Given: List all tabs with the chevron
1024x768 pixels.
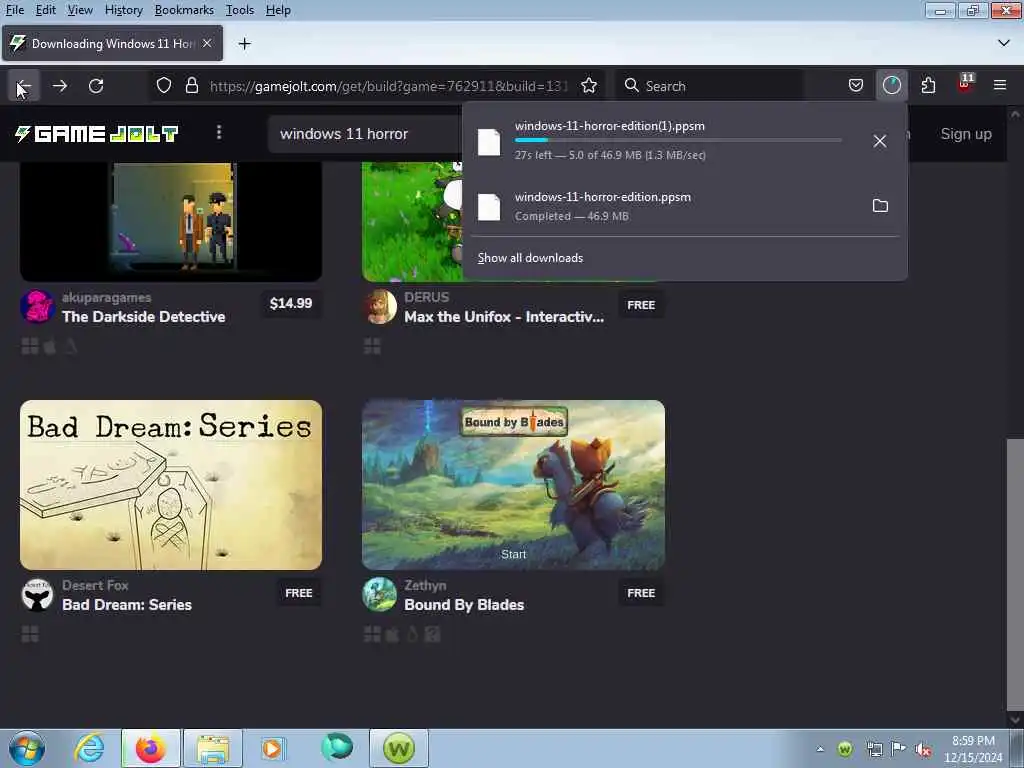Looking at the screenshot, I should tap(1004, 43).
